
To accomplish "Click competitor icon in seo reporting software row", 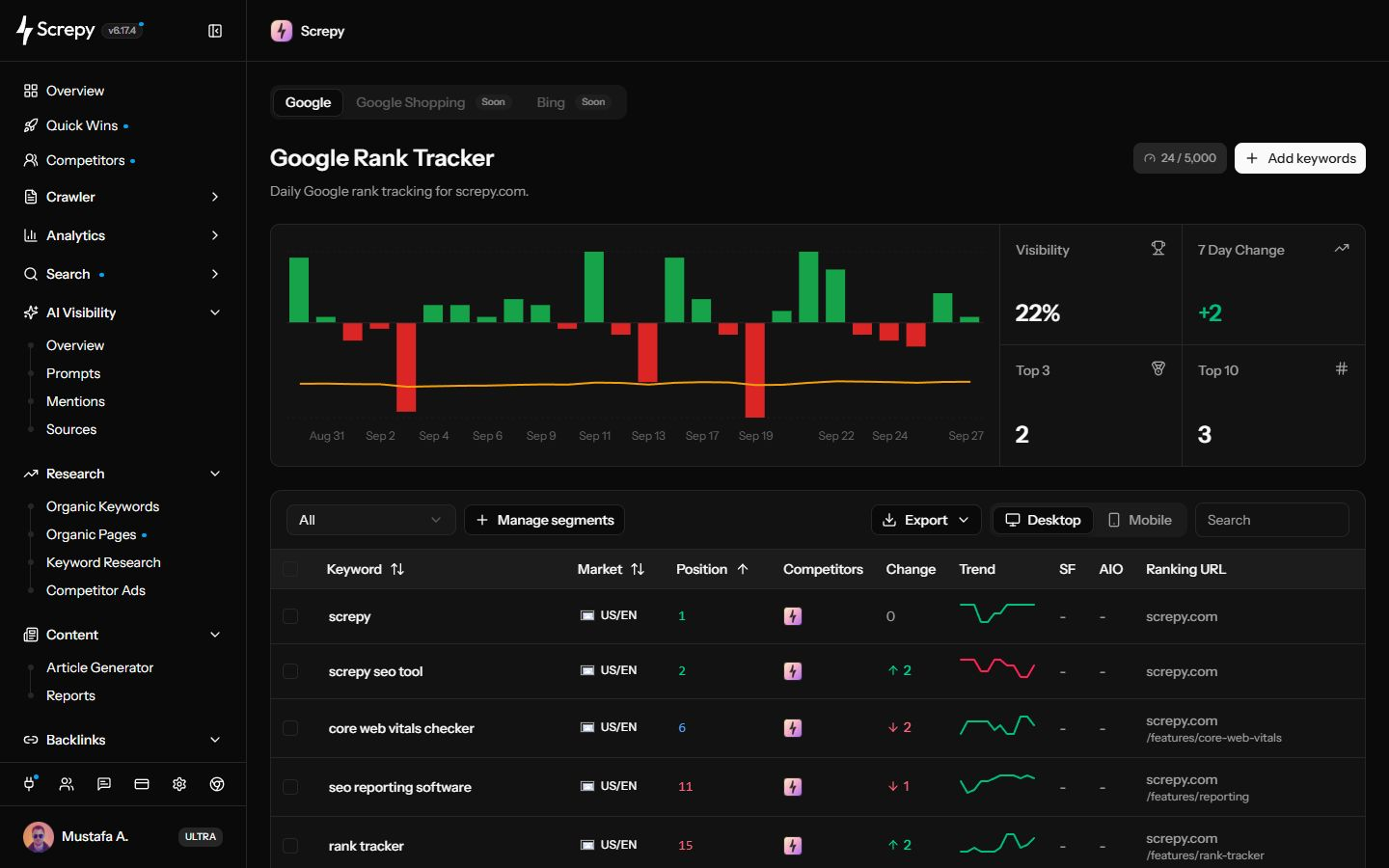I will click(793, 787).
